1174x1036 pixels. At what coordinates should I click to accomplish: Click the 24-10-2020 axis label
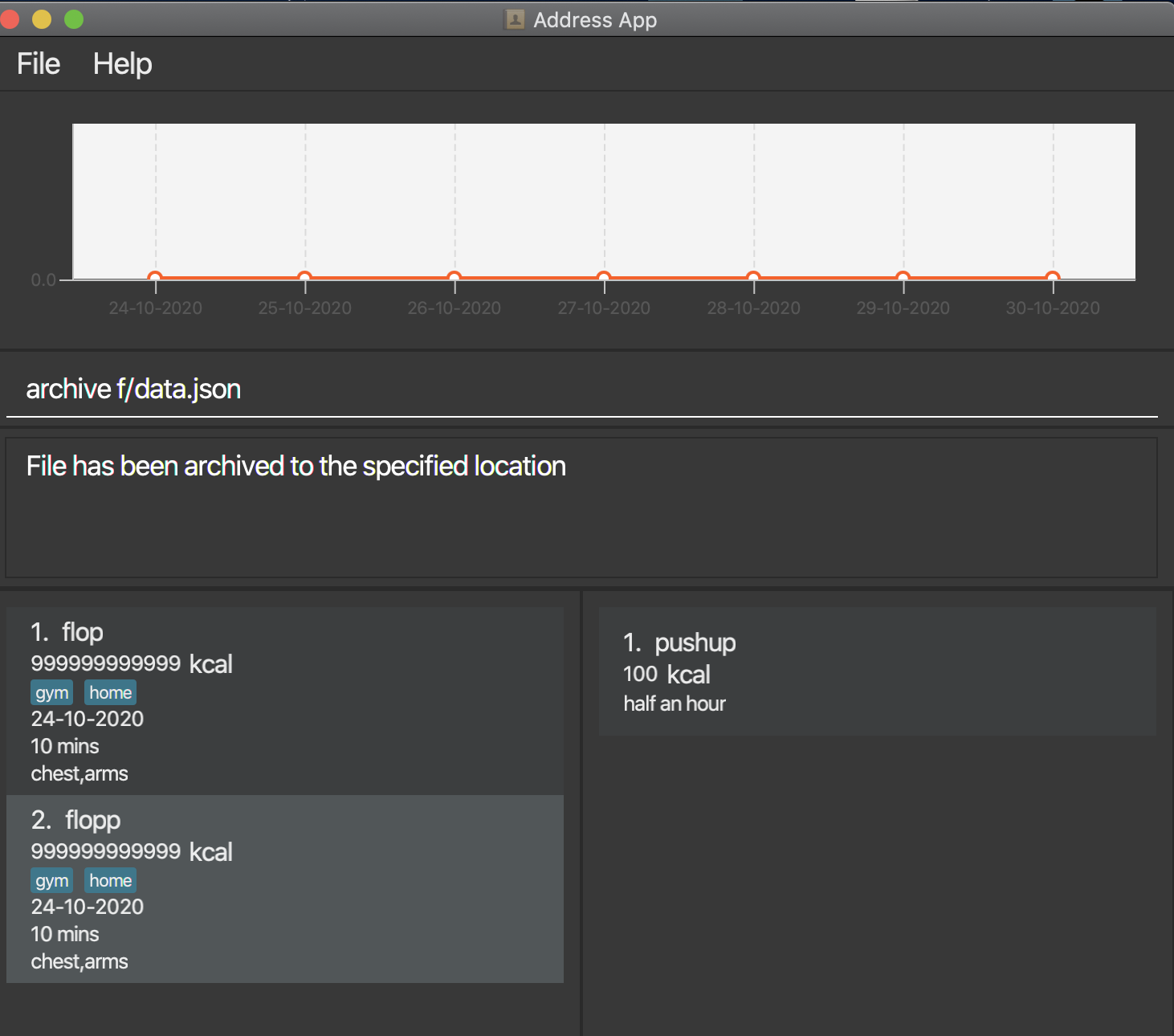point(156,308)
